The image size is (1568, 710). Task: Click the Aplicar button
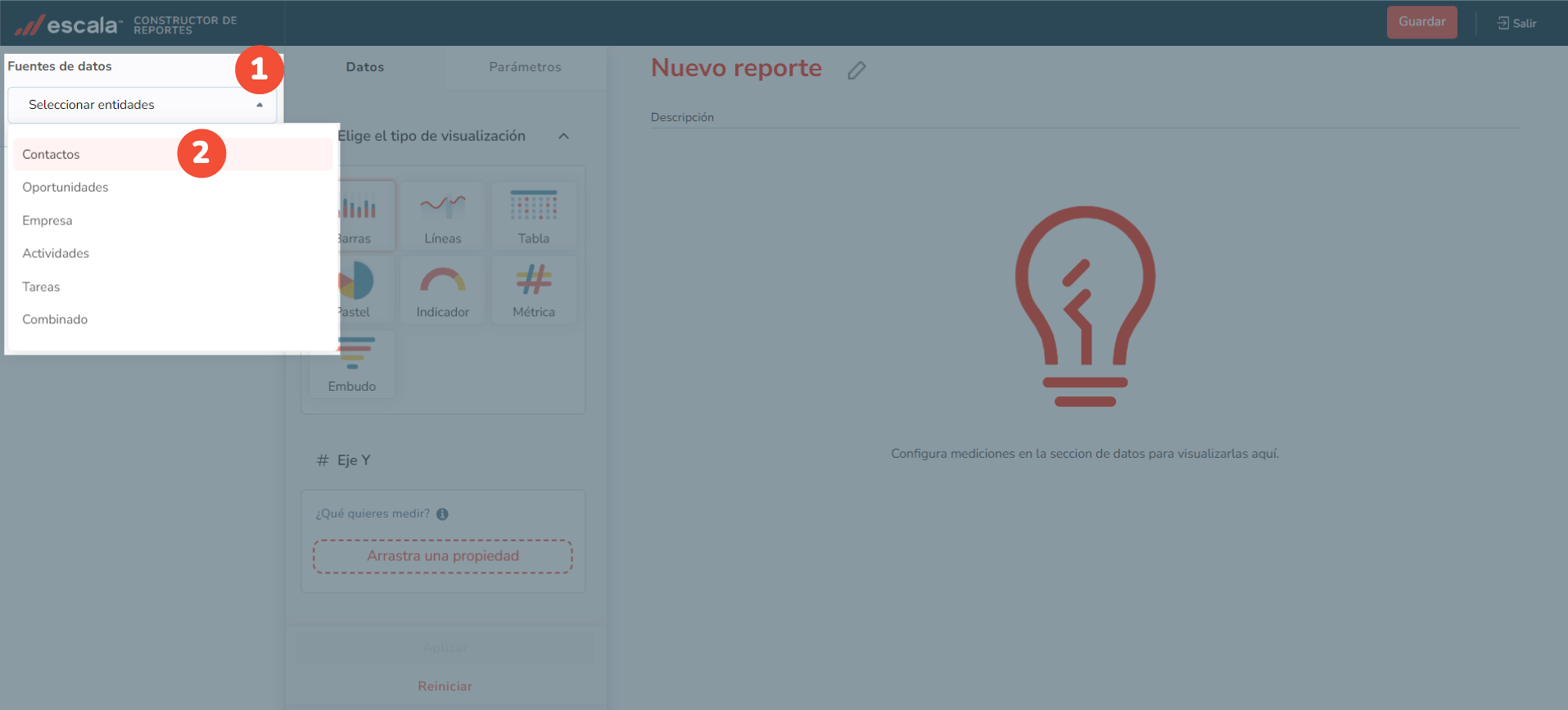coord(445,648)
